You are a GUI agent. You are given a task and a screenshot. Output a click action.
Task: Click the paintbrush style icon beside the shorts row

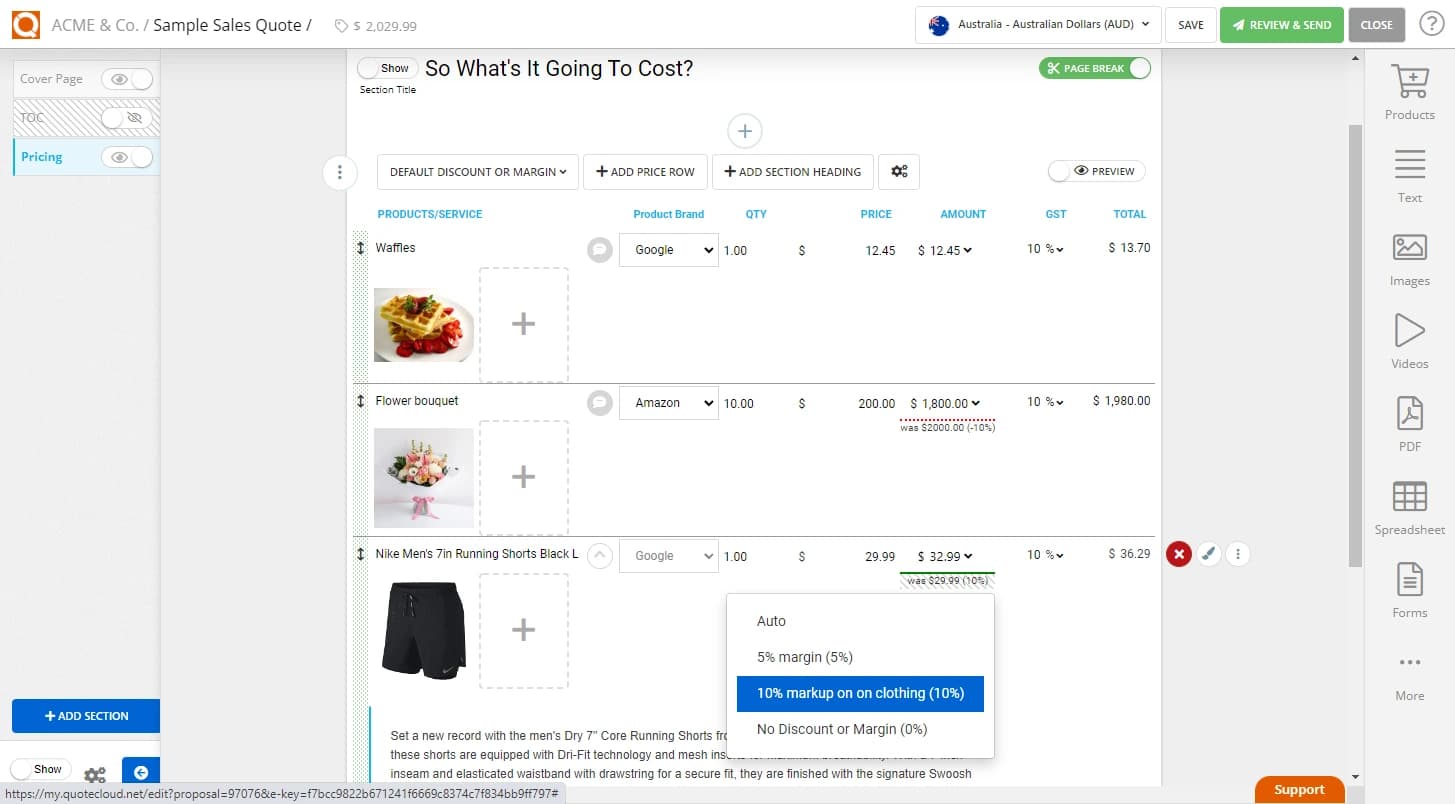[1208, 553]
